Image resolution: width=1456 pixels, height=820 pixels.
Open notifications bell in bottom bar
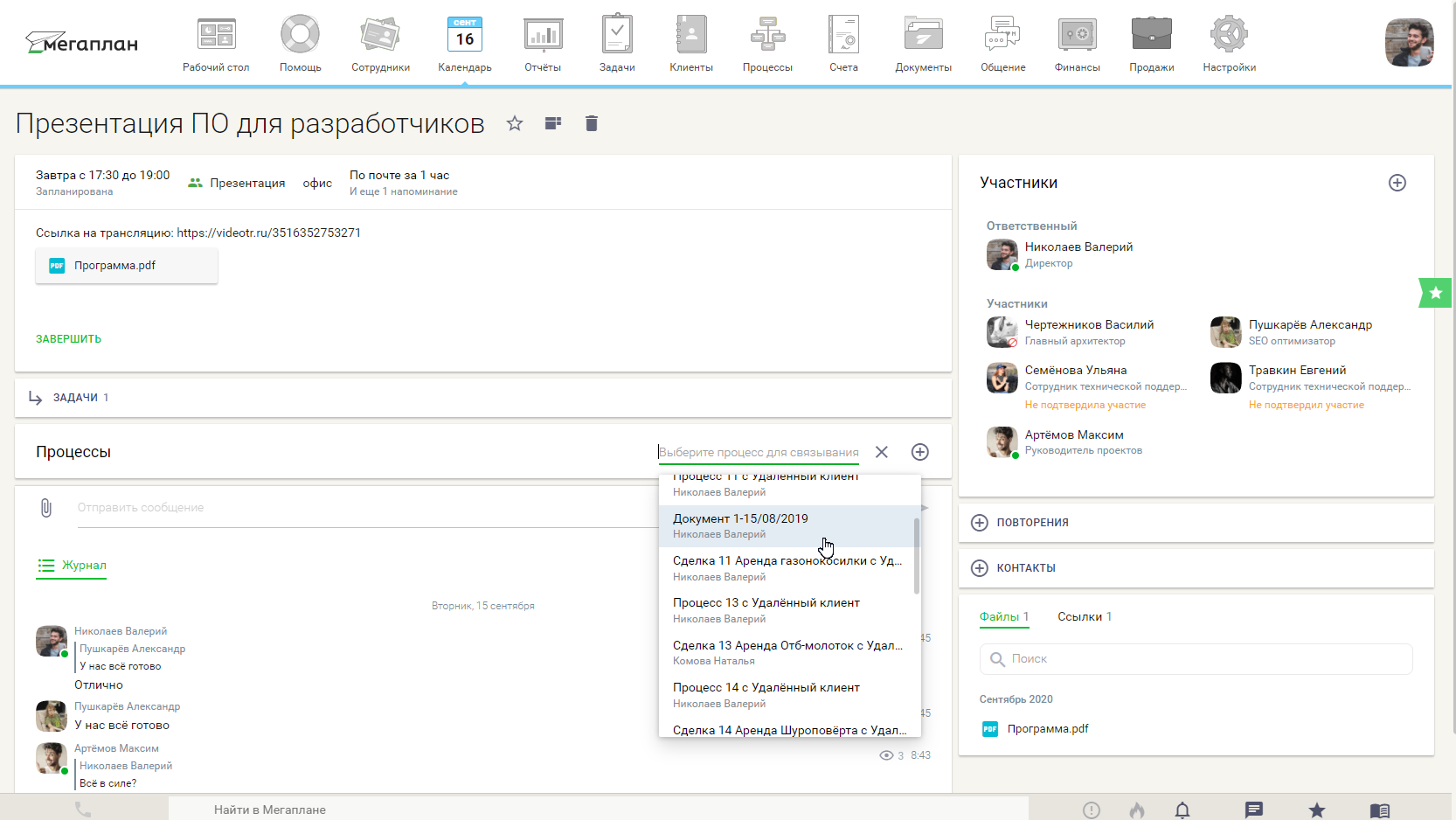[1182, 810]
